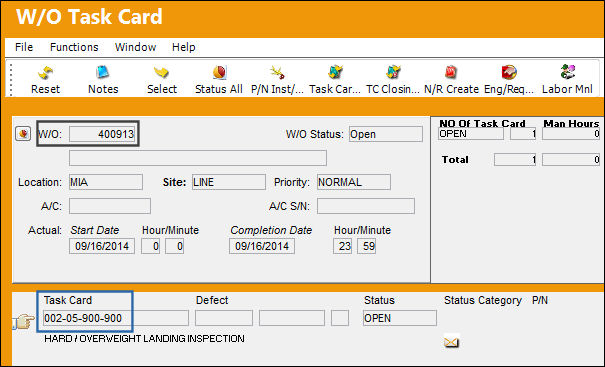Click the small button beside W/O field
605x367 pixels.
point(23,134)
